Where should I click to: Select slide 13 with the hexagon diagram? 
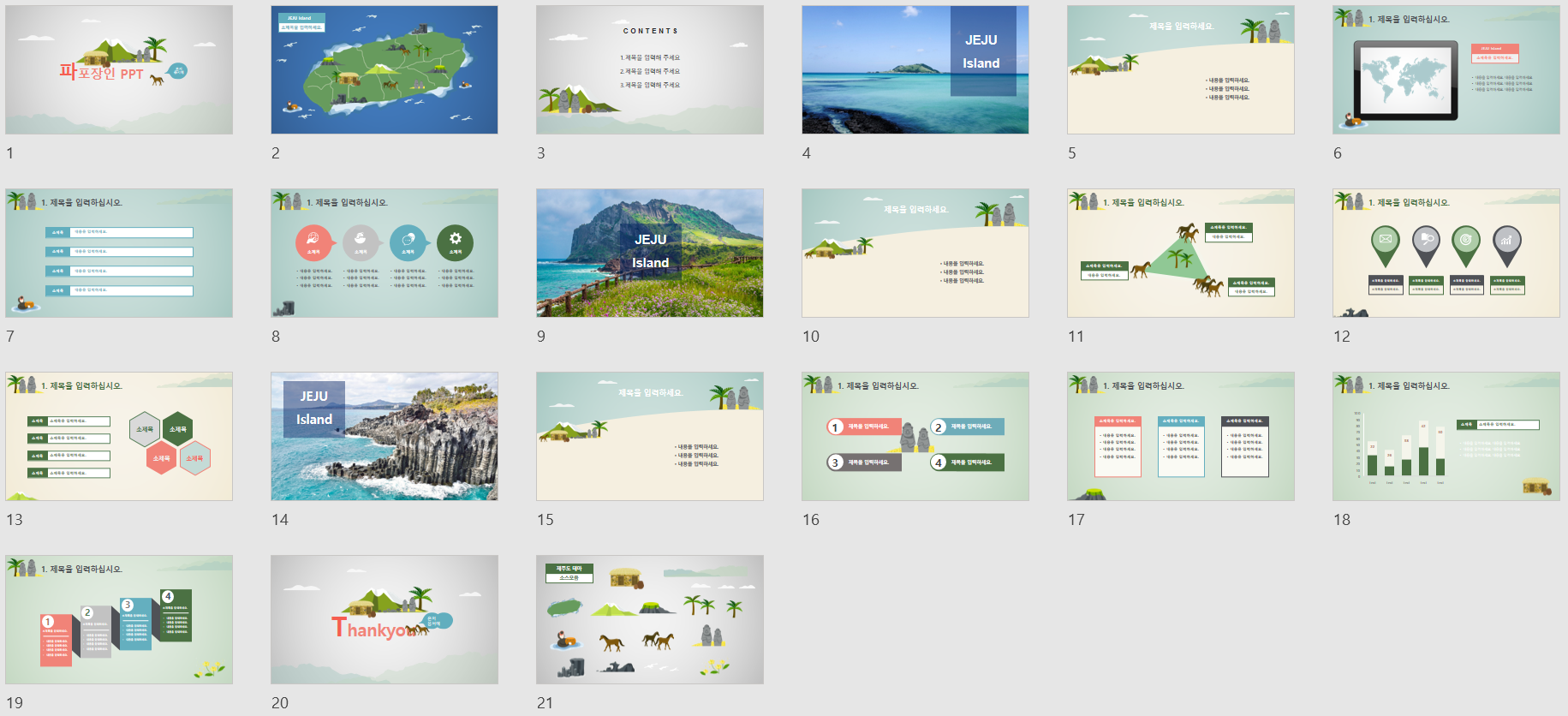tap(119, 436)
